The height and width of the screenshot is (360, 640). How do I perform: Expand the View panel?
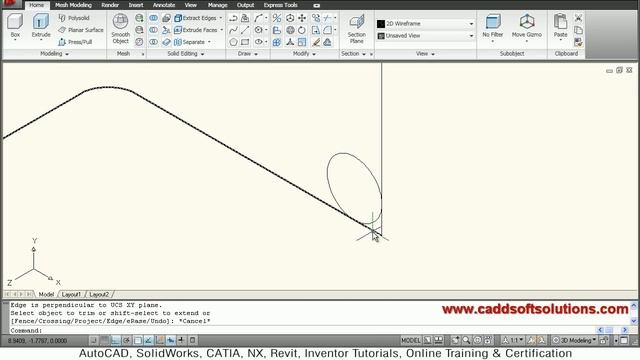tap(425, 53)
